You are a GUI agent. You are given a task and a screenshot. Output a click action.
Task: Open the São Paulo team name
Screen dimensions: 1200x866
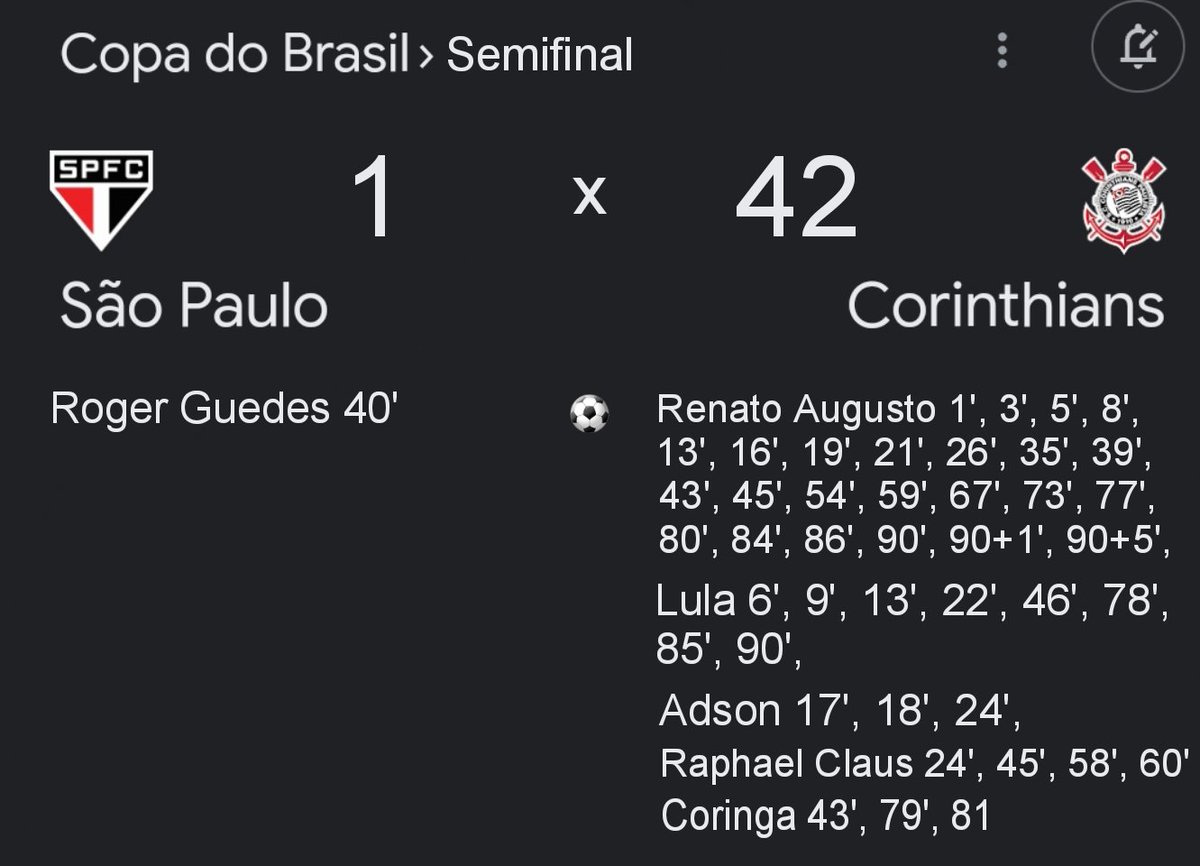click(194, 305)
